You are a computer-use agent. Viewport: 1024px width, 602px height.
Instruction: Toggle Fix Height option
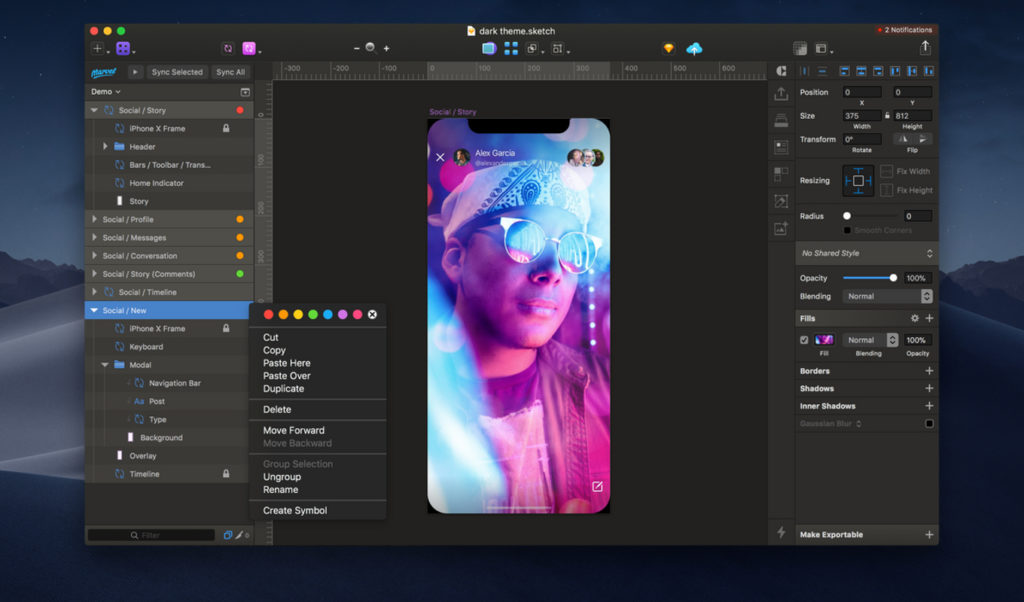coord(886,190)
